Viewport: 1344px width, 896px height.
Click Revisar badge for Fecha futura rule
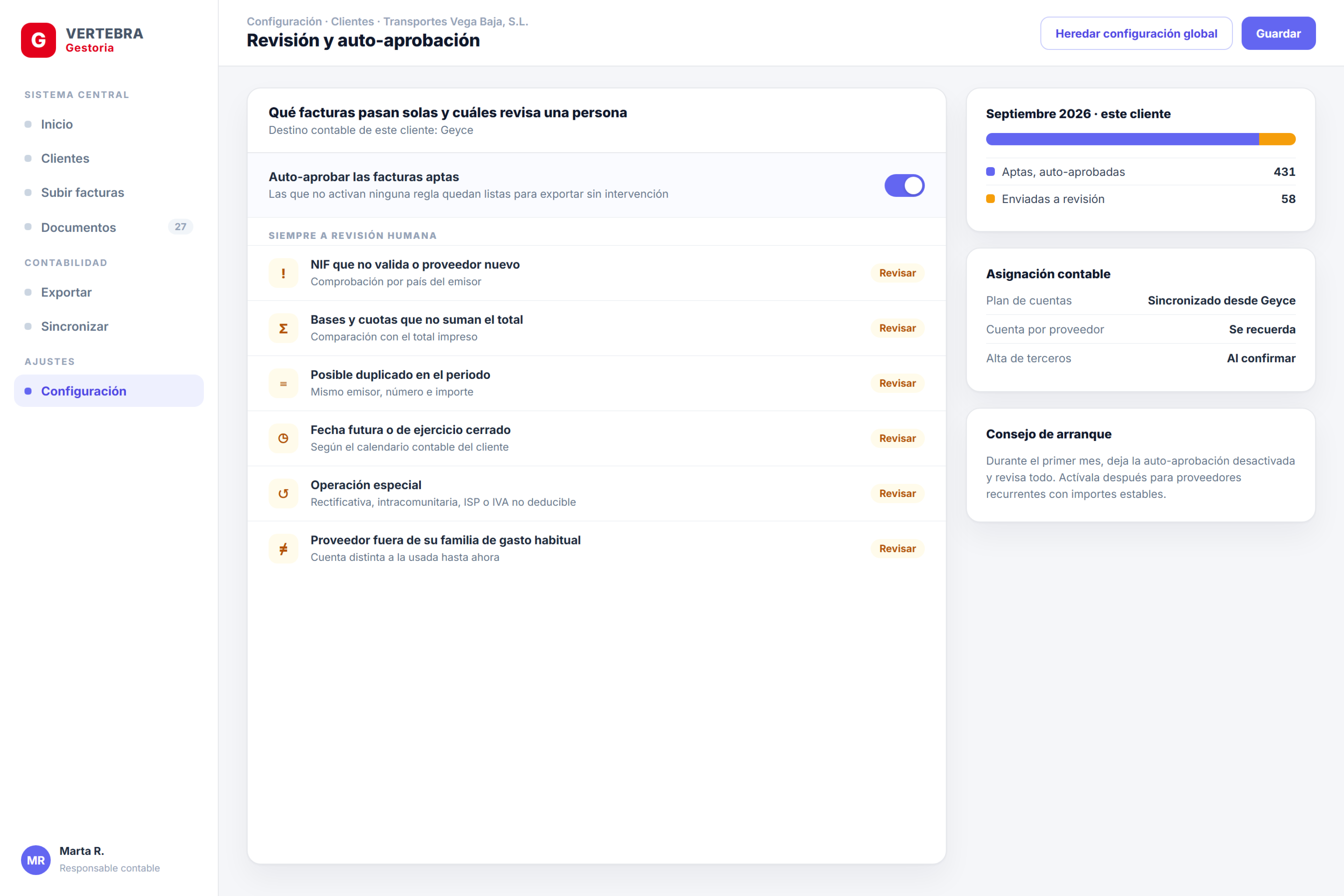(x=897, y=438)
